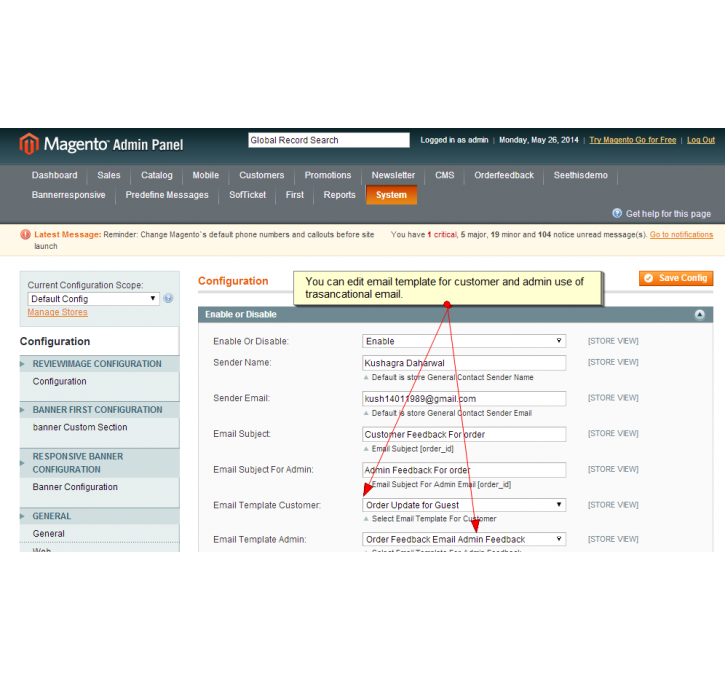Open the First menu
This screenshot has height=680, width=725.
click(295, 195)
